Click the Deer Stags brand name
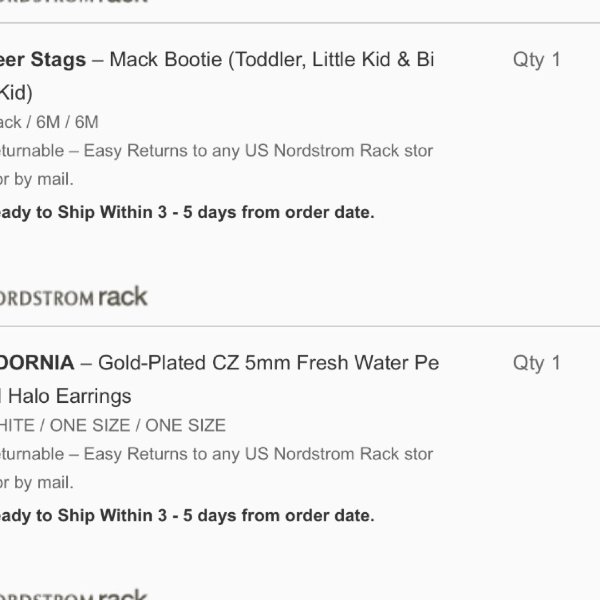This screenshot has width=600, height=600. [x=43, y=60]
